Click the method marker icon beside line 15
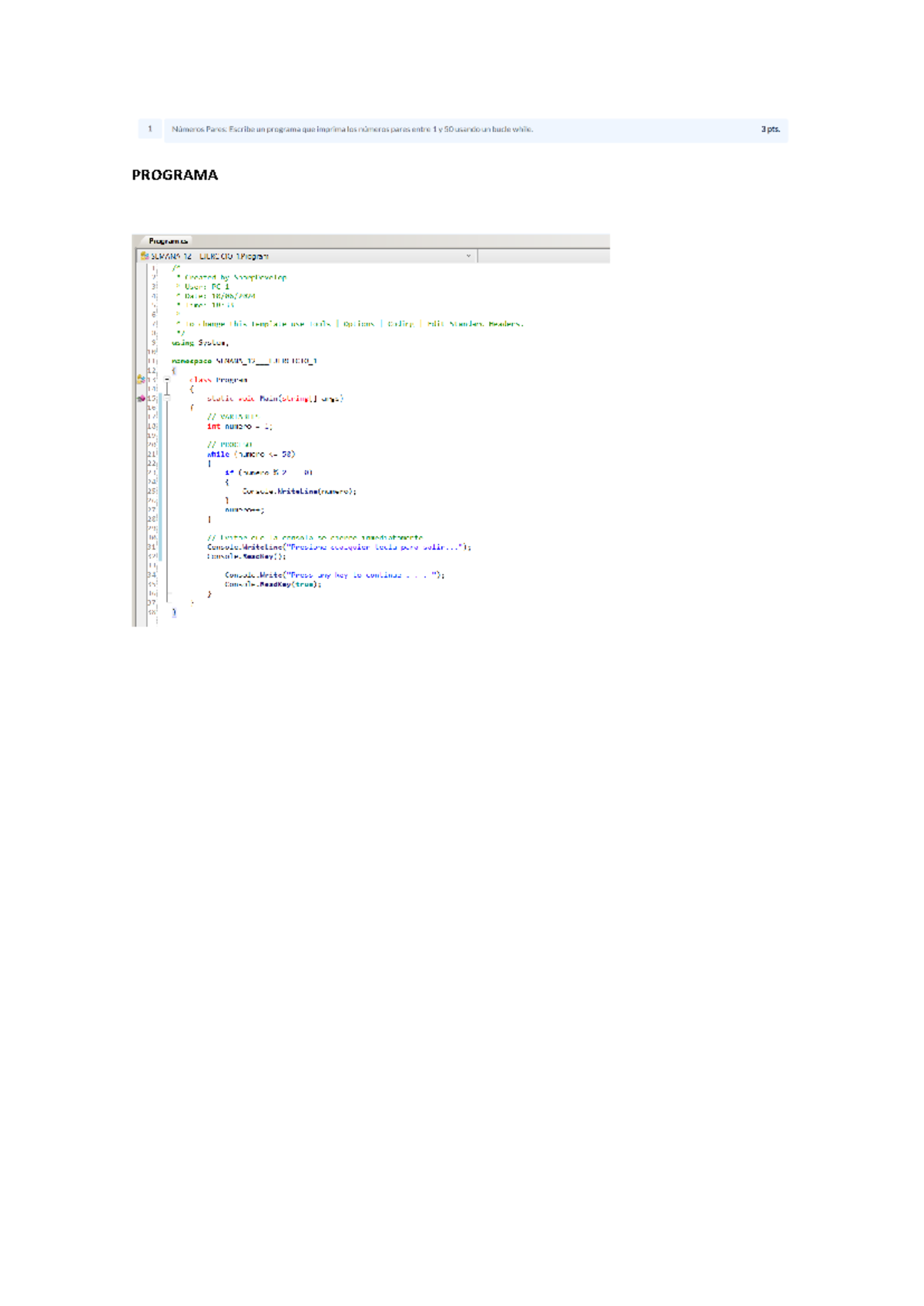Screen dimensions: 924x1306 pos(141,398)
